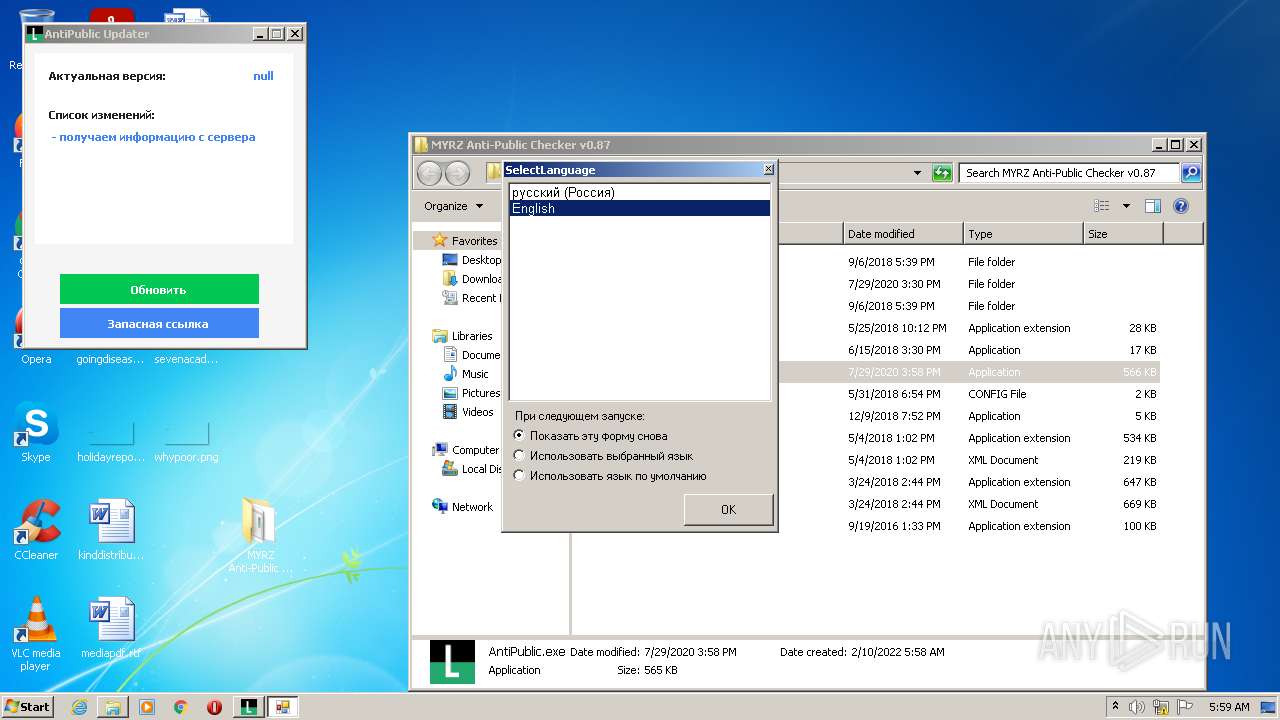Open Chrome from the taskbar
The width and height of the screenshot is (1280, 720).
click(180, 707)
